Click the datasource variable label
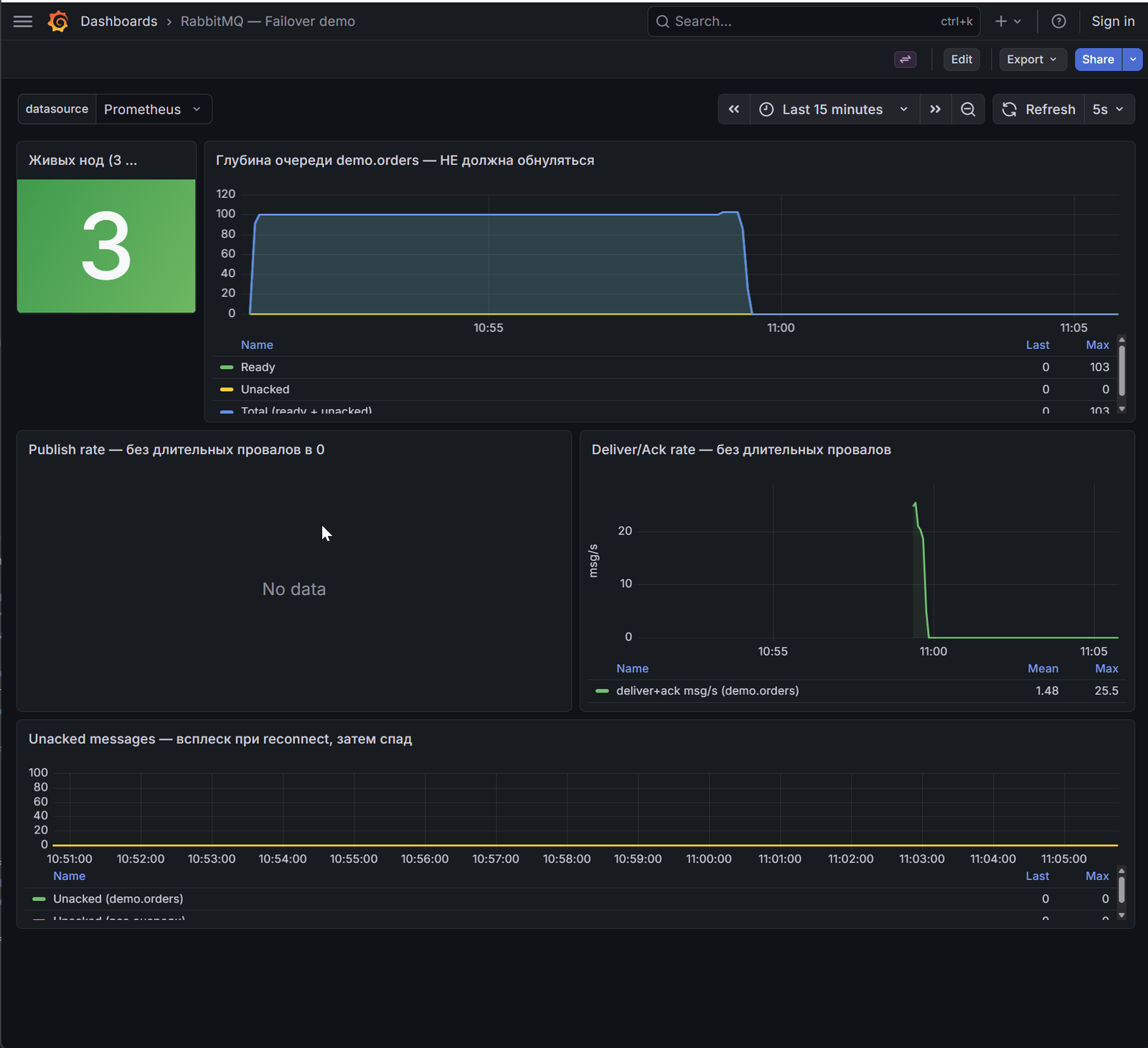 (x=57, y=109)
